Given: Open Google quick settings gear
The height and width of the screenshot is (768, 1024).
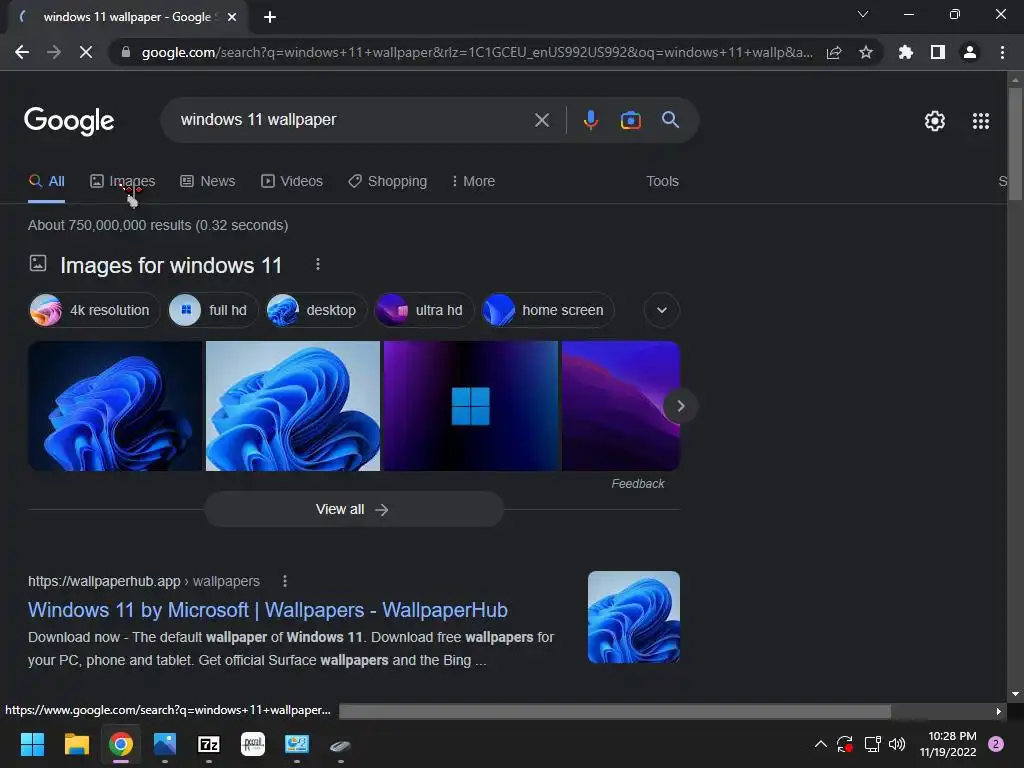Looking at the screenshot, I should (935, 121).
